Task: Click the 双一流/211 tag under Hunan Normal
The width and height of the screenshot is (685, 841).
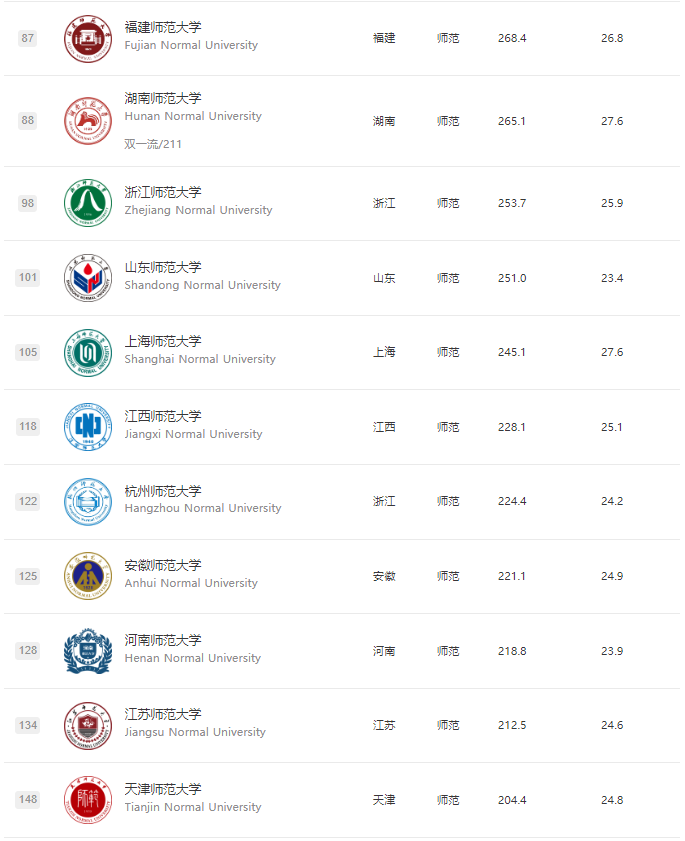Action: 153,144
